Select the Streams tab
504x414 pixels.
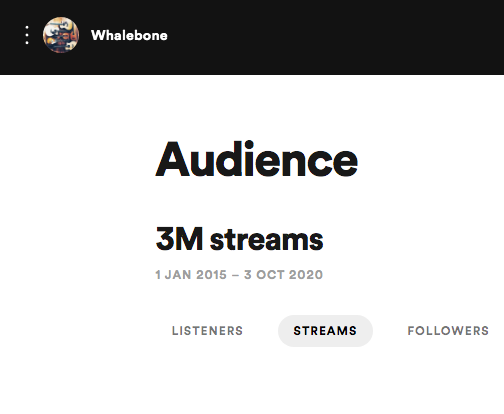(325, 331)
